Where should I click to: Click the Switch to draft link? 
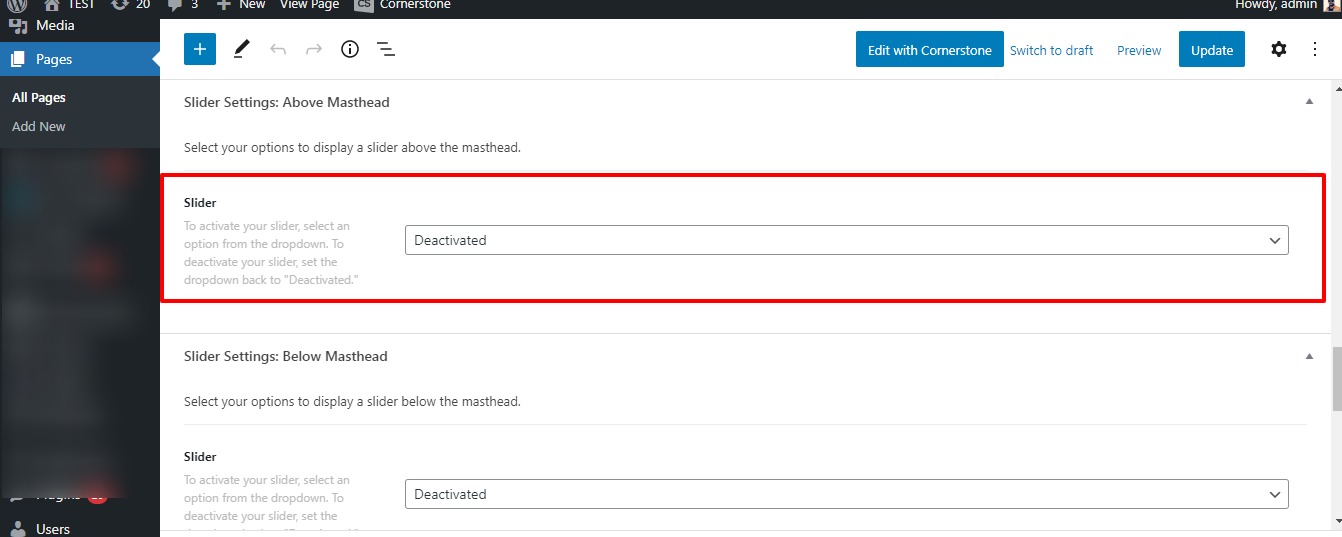tap(1051, 50)
